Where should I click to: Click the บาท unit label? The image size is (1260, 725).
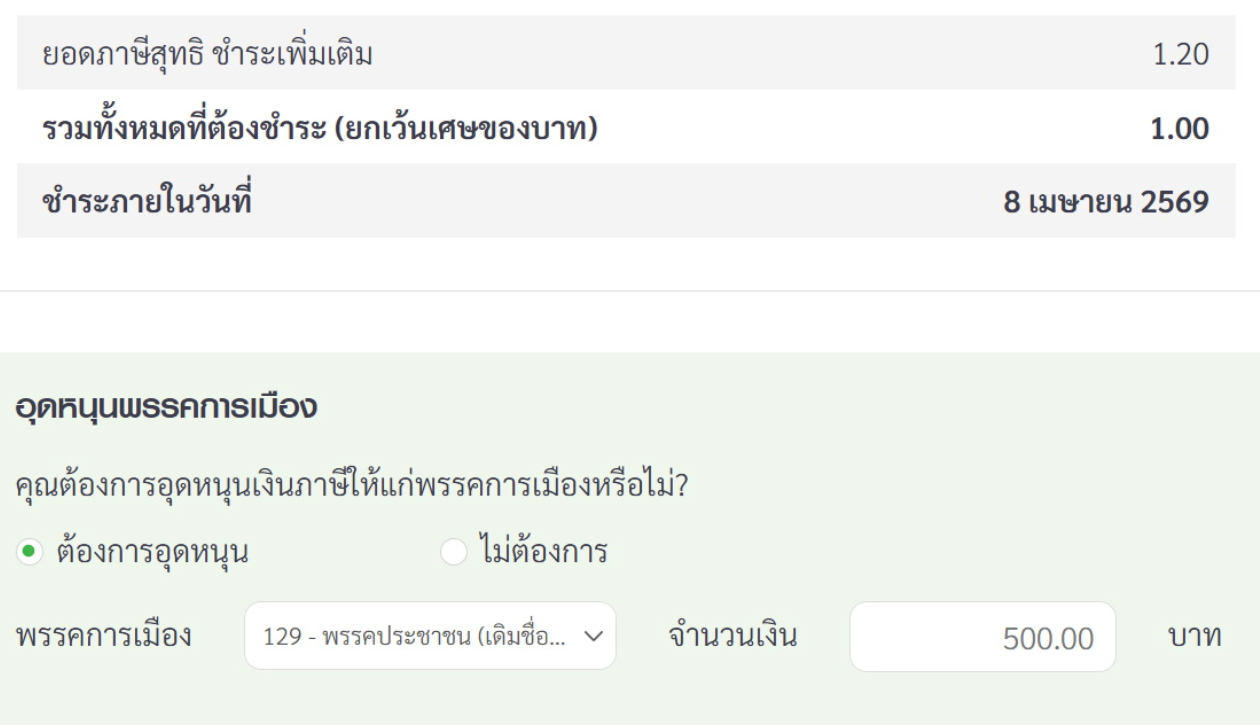click(1194, 636)
